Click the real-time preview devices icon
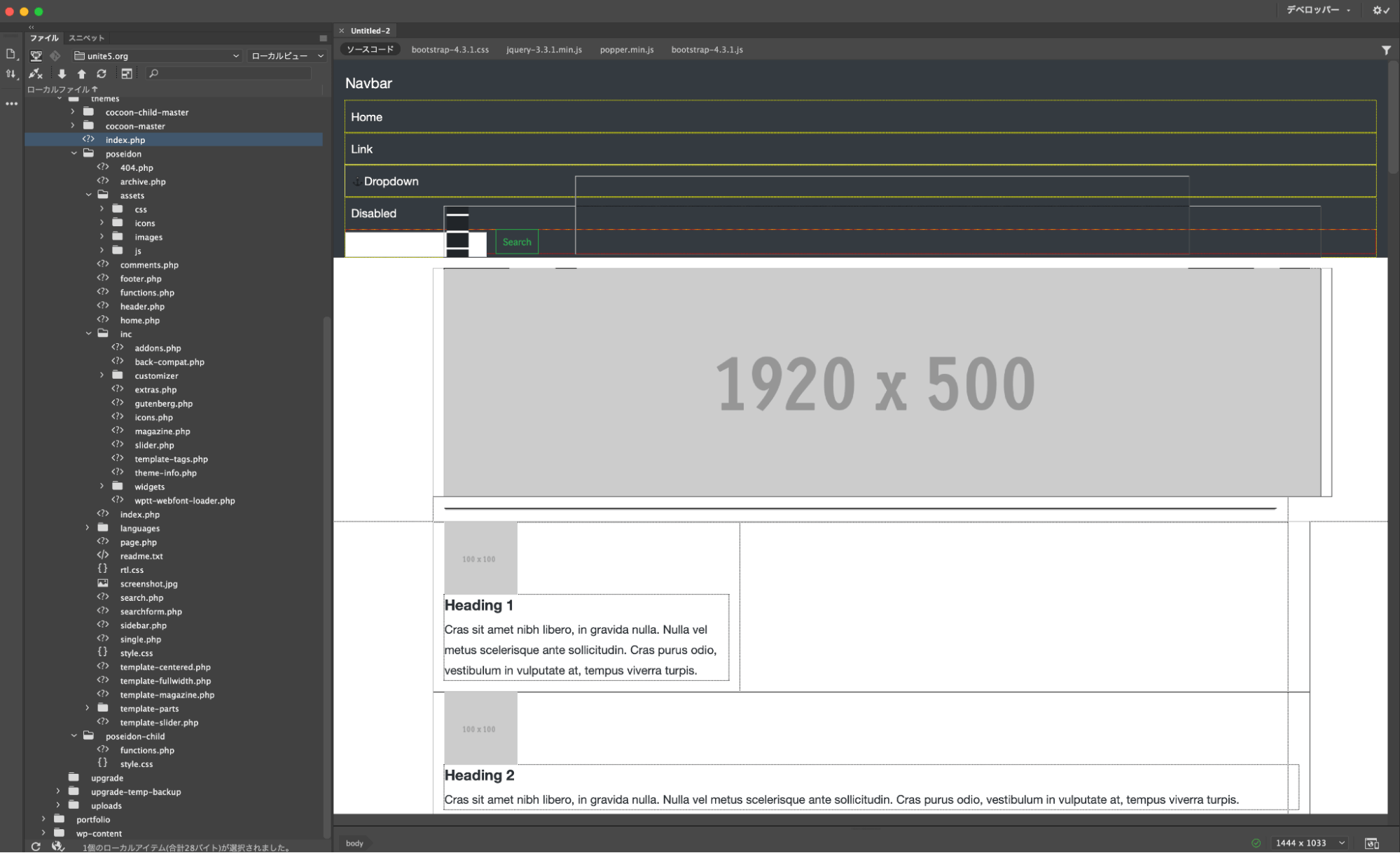Screen dimensions: 1400x853 point(1371,843)
